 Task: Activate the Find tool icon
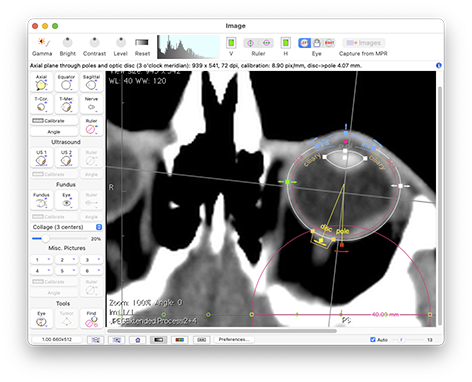pyautogui.click(x=91, y=319)
